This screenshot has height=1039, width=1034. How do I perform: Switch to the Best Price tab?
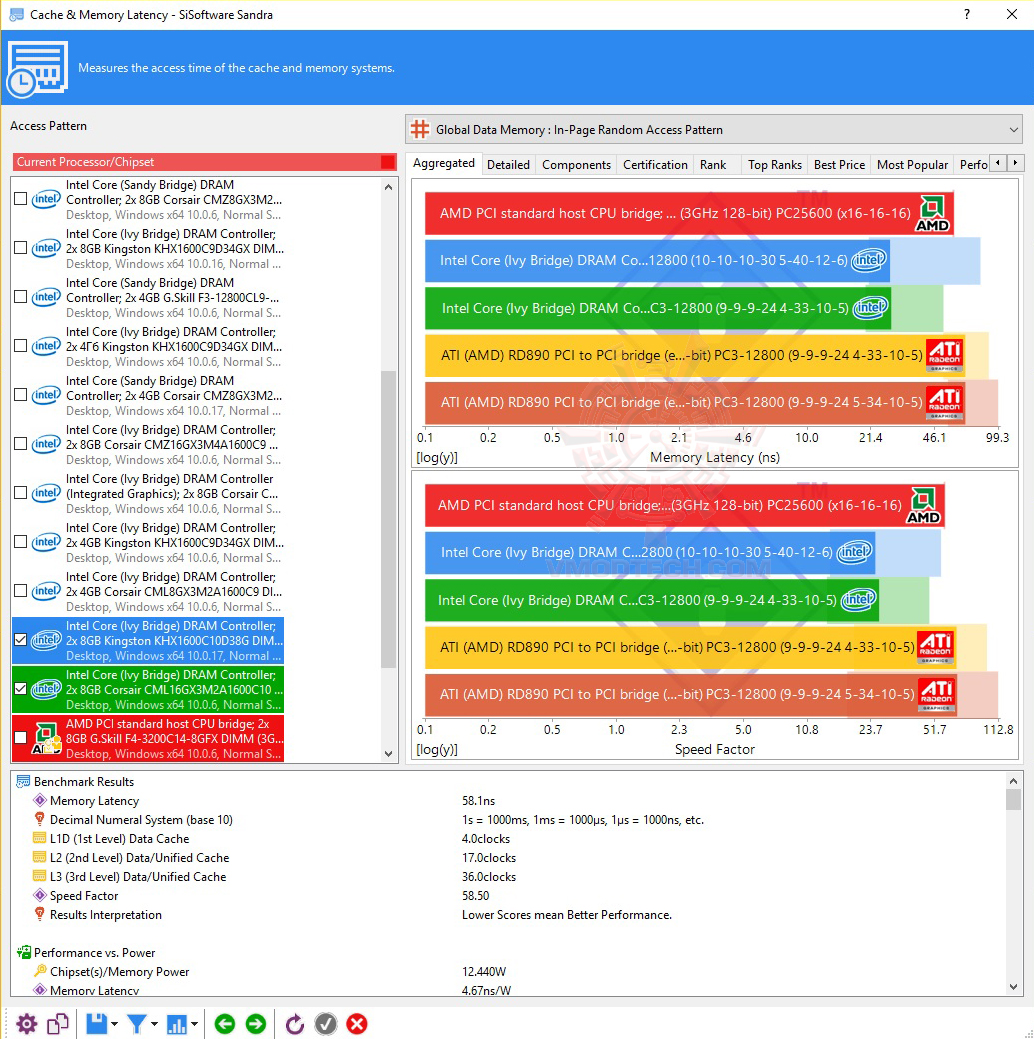pyautogui.click(x=839, y=164)
